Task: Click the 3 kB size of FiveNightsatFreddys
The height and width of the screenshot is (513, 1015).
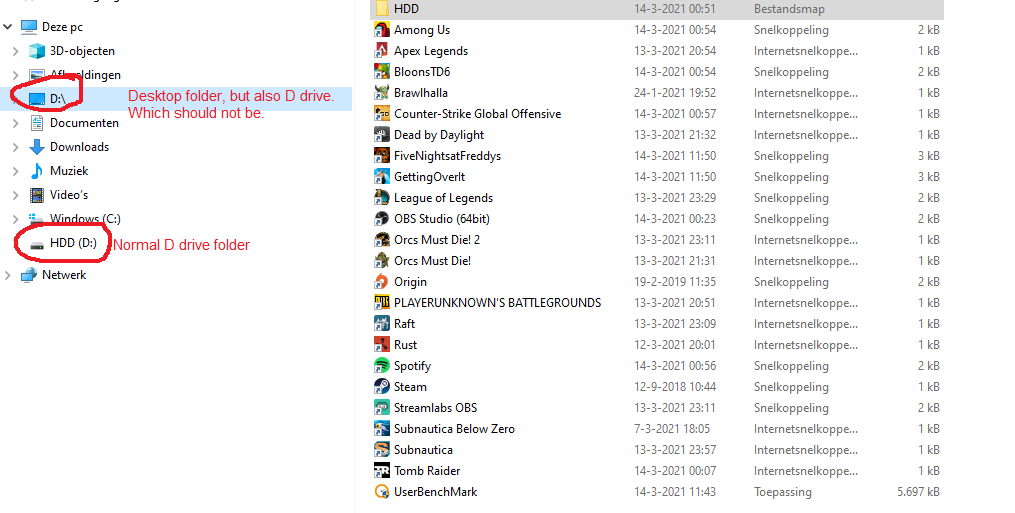Action: (928, 156)
